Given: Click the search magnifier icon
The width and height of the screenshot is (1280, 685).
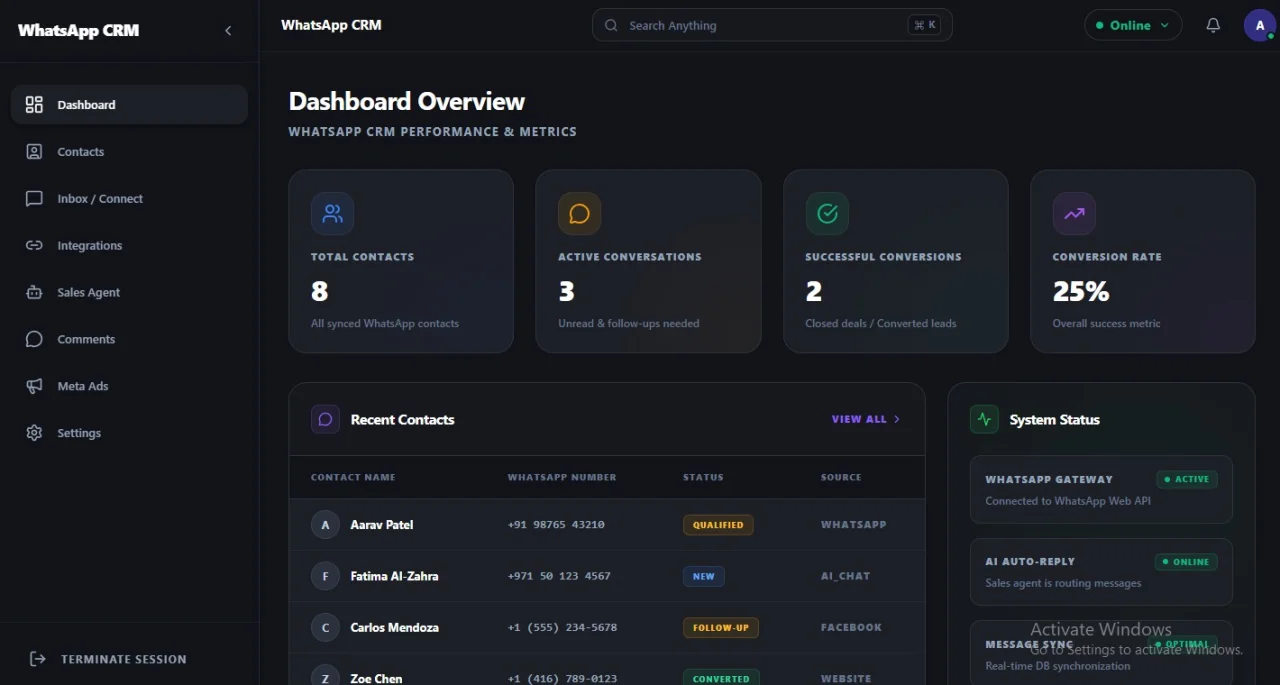Looking at the screenshot, I should click(611, 25).
